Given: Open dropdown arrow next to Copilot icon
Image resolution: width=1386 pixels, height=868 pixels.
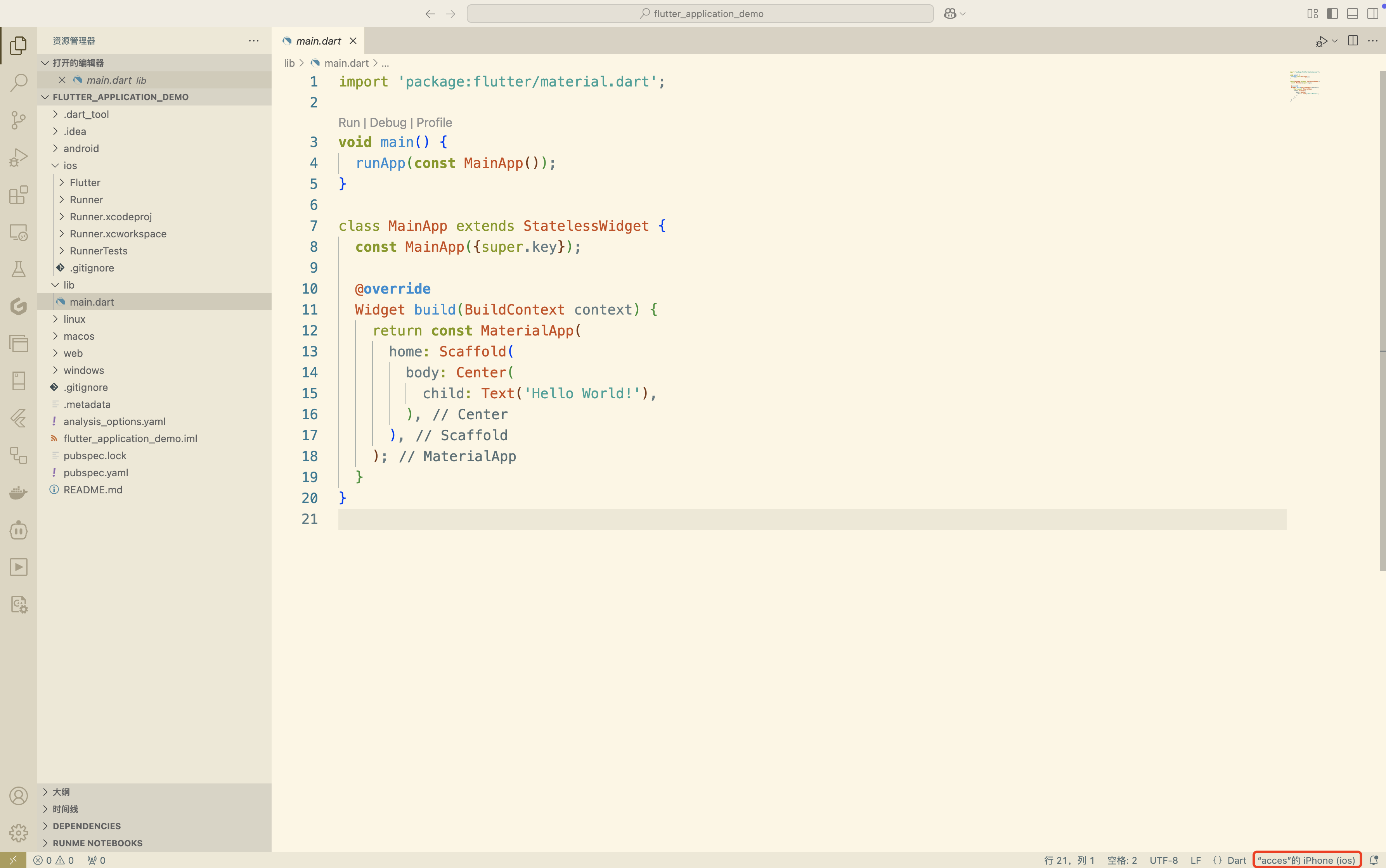Looking at the screenshot, I should (x=963, y=14).
